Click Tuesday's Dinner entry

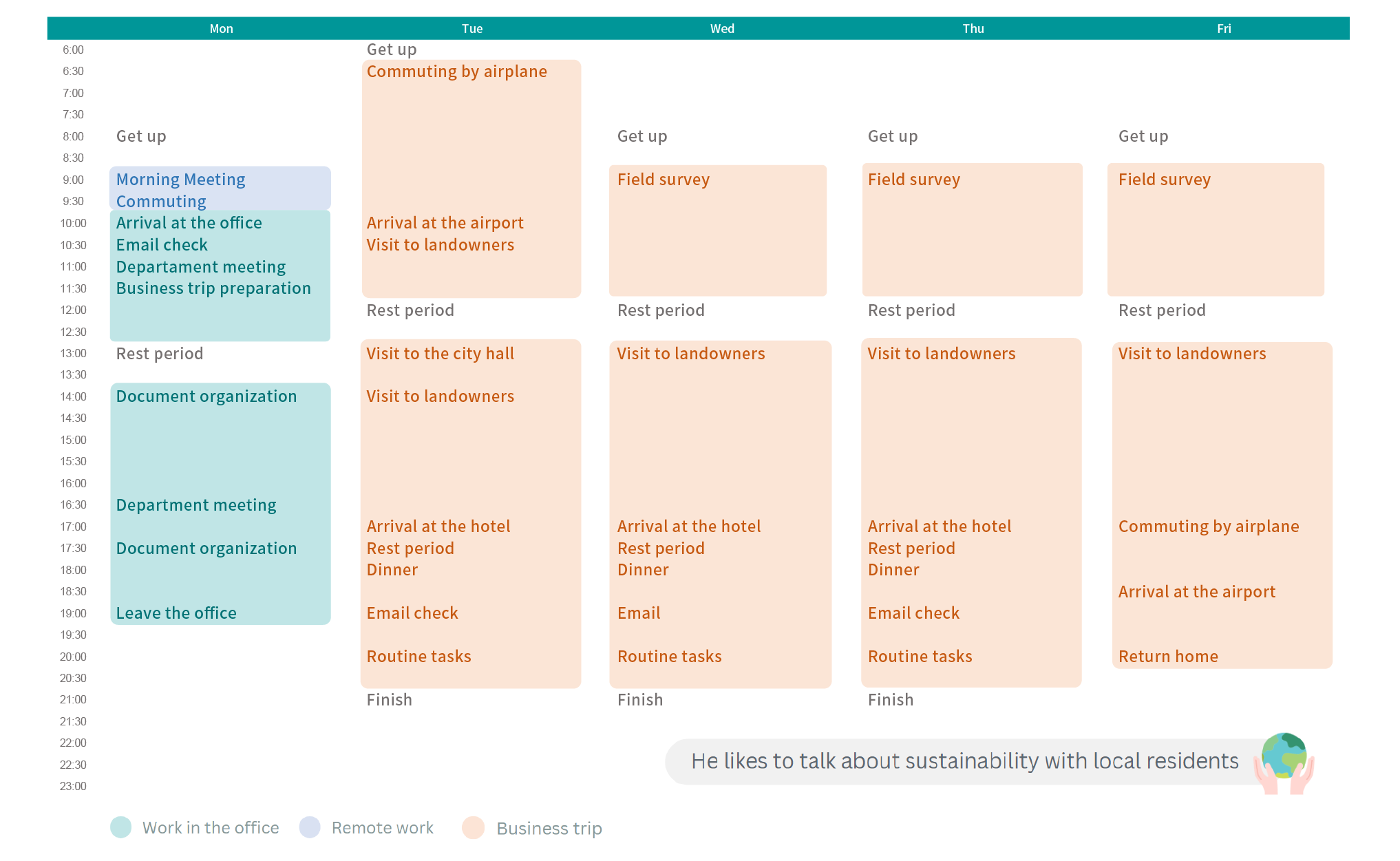392,570
